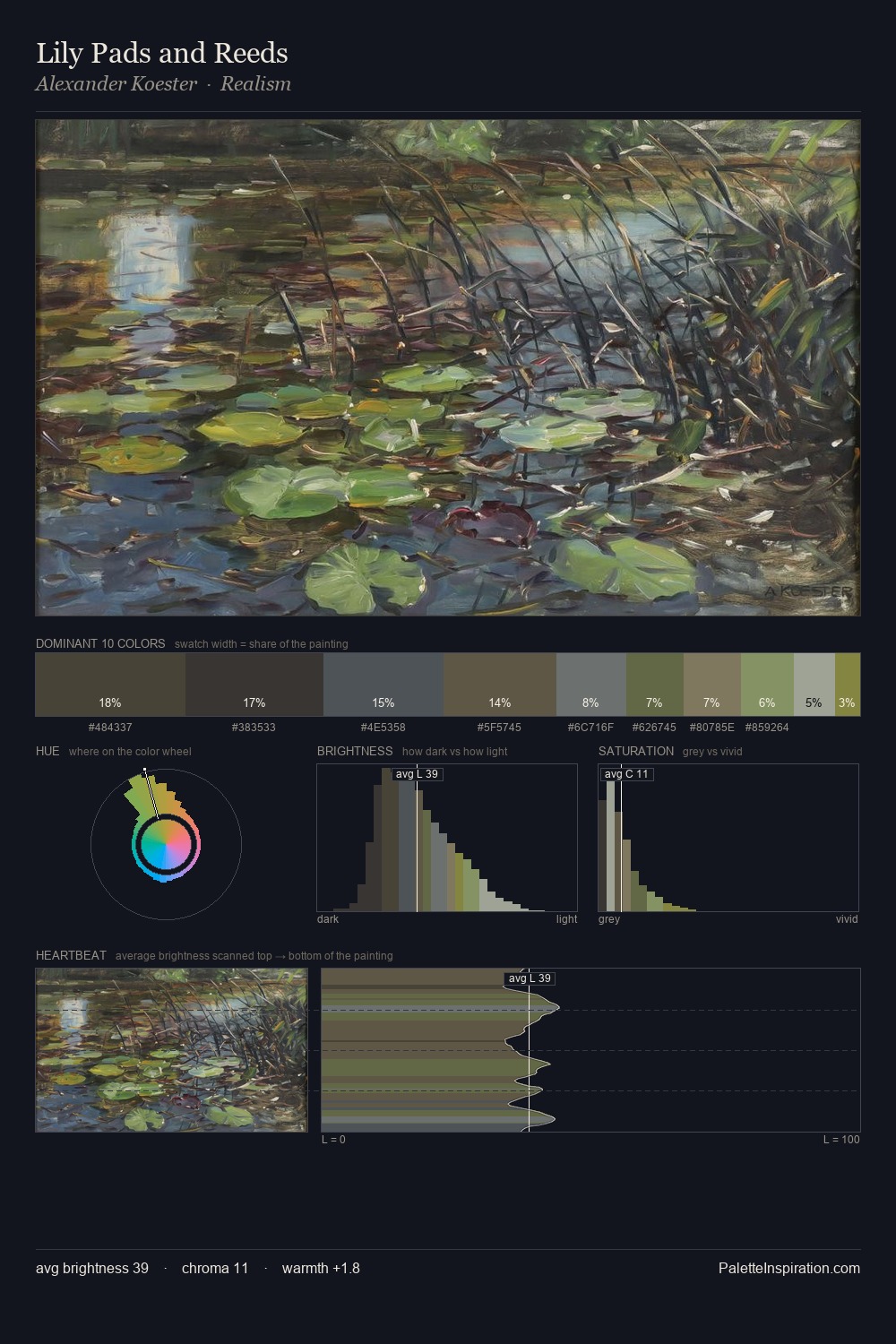Click the BRIGHTNESS section heading
Viewport: 896px width, 1344px height.
(355, 751)
